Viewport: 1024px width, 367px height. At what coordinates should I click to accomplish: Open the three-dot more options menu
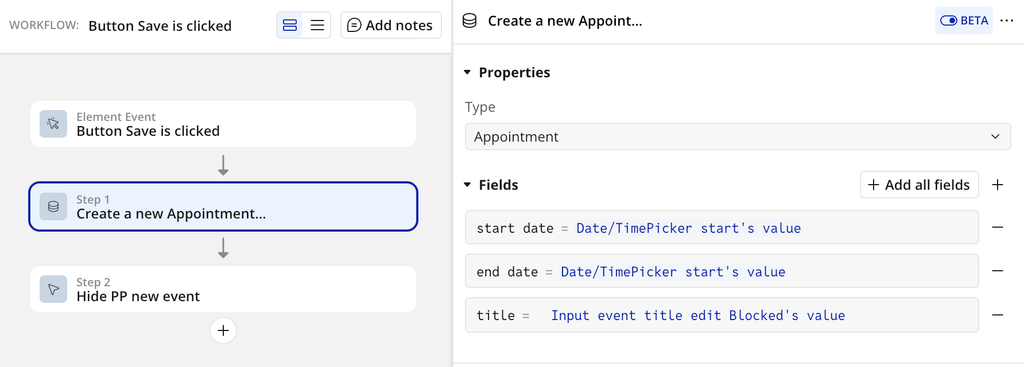pos(1006,21)
